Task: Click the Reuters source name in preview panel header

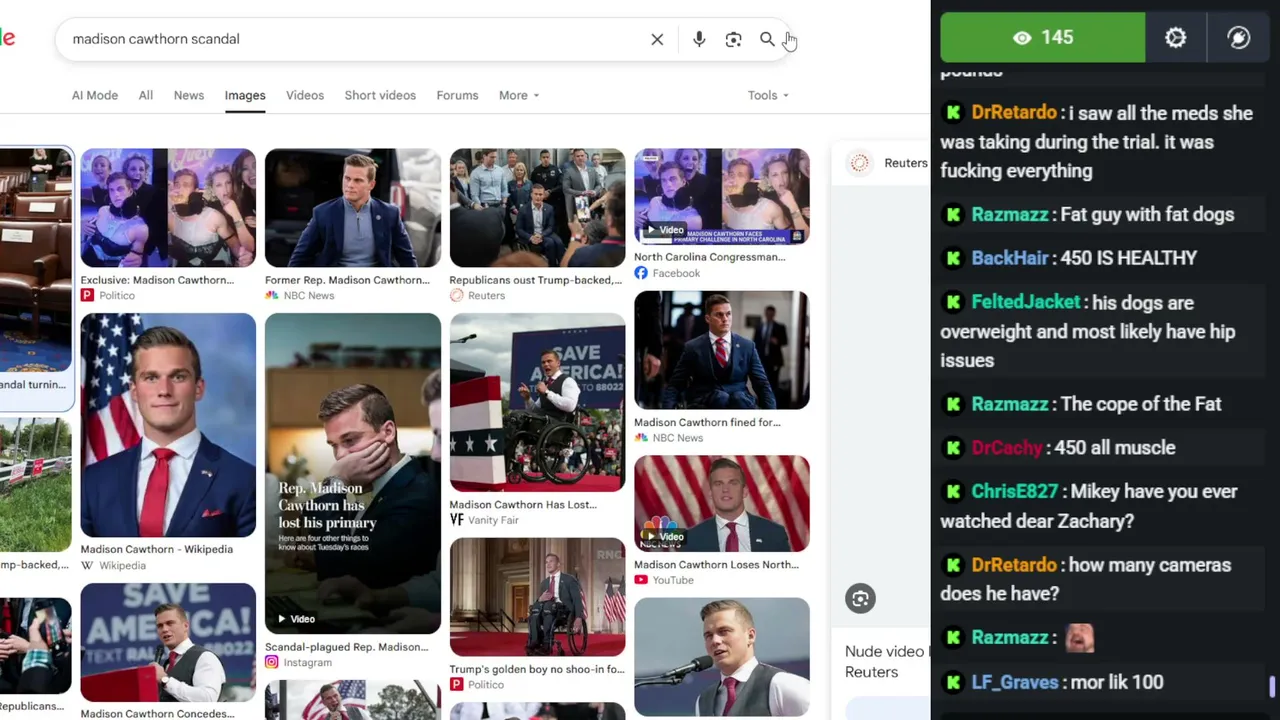Action: pos(906,163)
